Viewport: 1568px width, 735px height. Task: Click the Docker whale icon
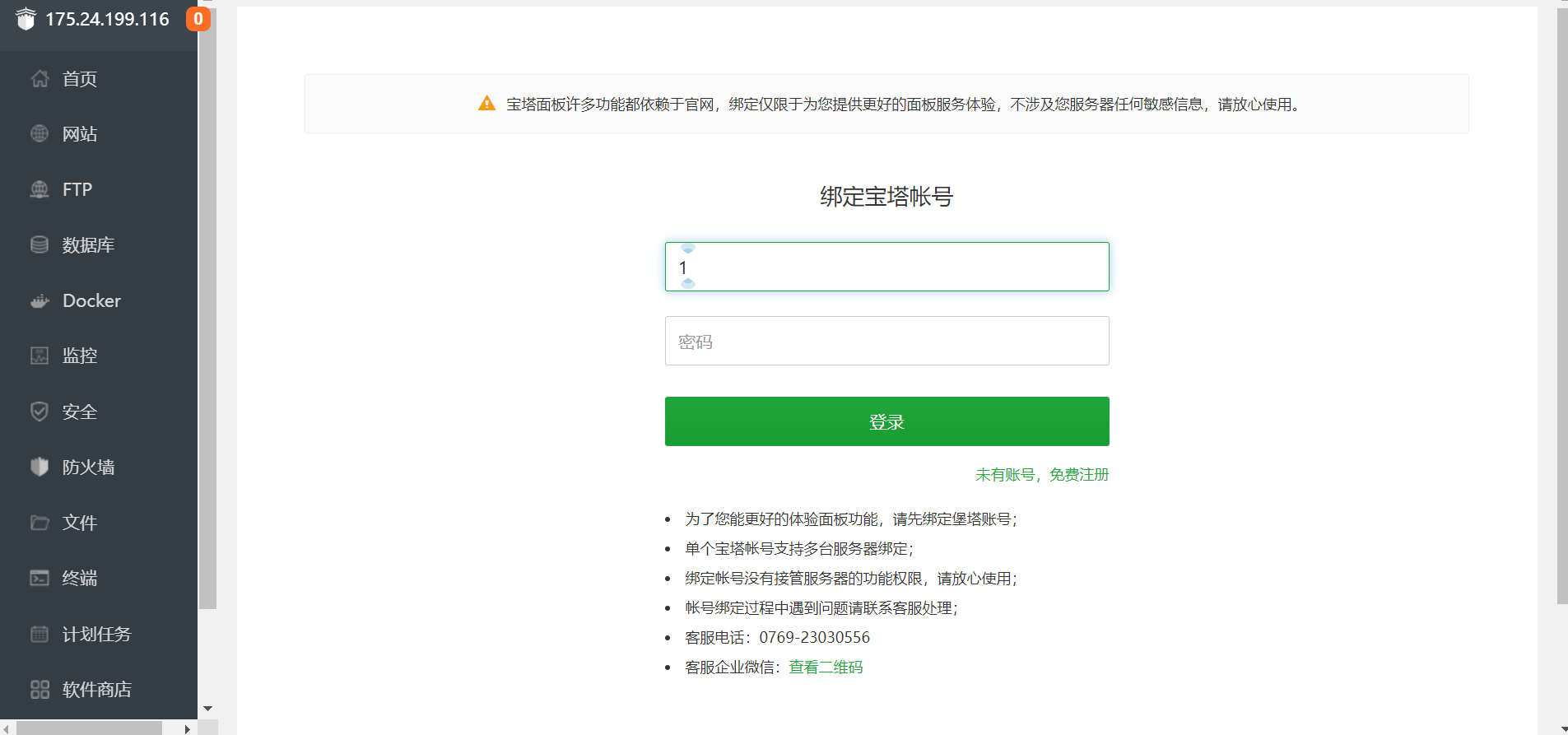[x=40, y=301]
